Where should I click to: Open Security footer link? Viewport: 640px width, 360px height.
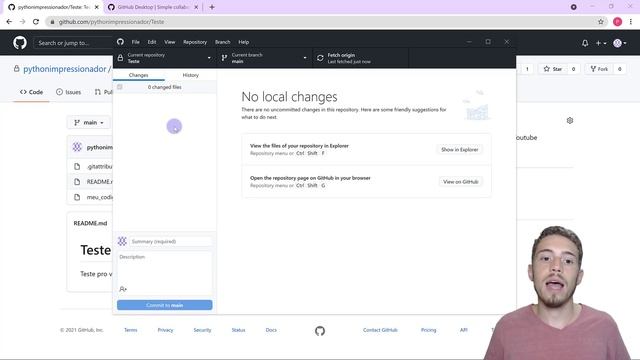point(202,330)
